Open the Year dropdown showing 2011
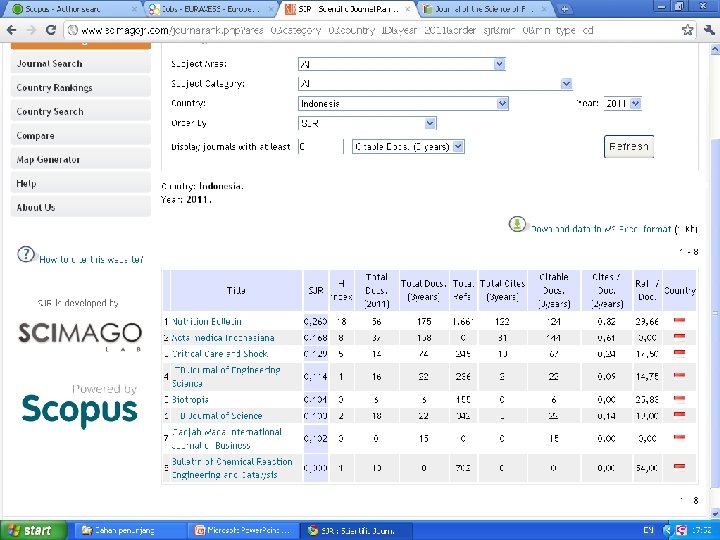Screen dimensions: 720x540 [622, 103]
